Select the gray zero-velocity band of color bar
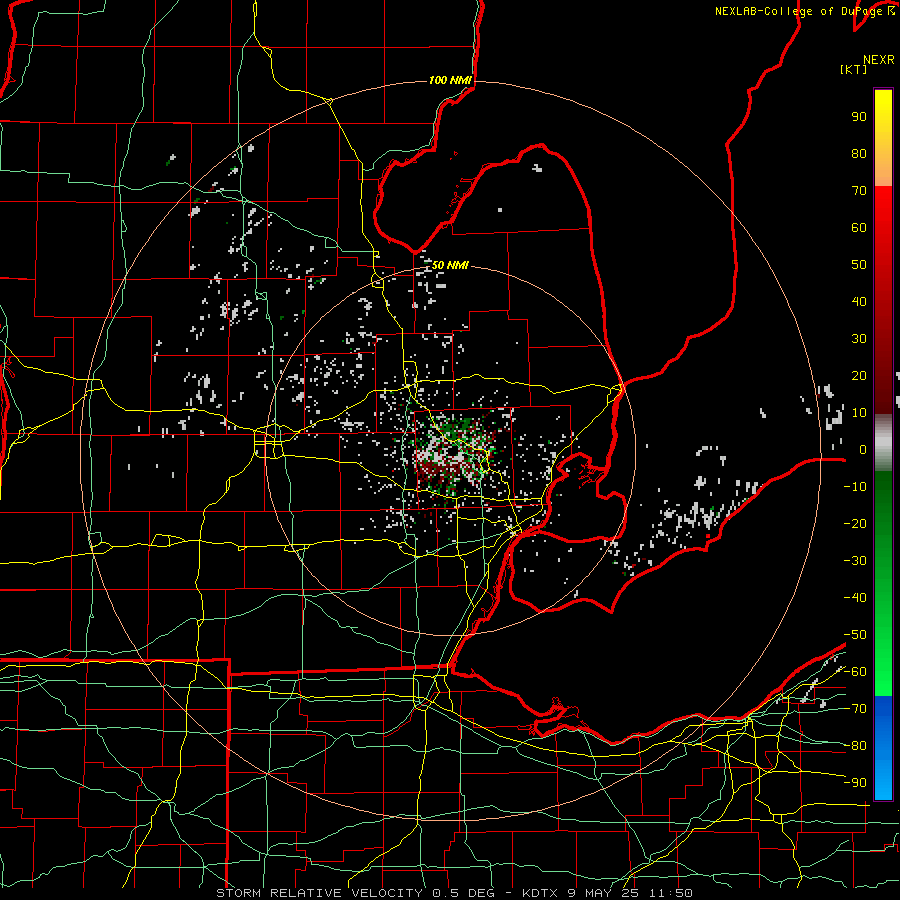 pyautogui.click(x=883, y=442)
